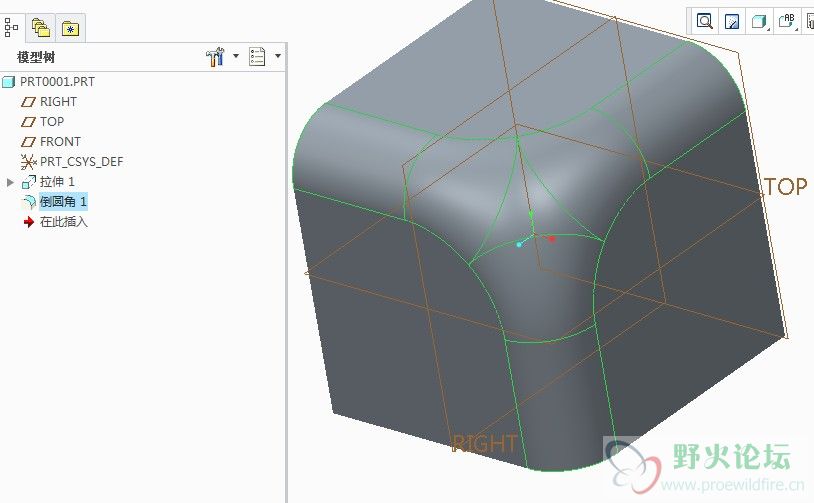
Task: Click the tree Show list icon
Action: tap(257, 56)
